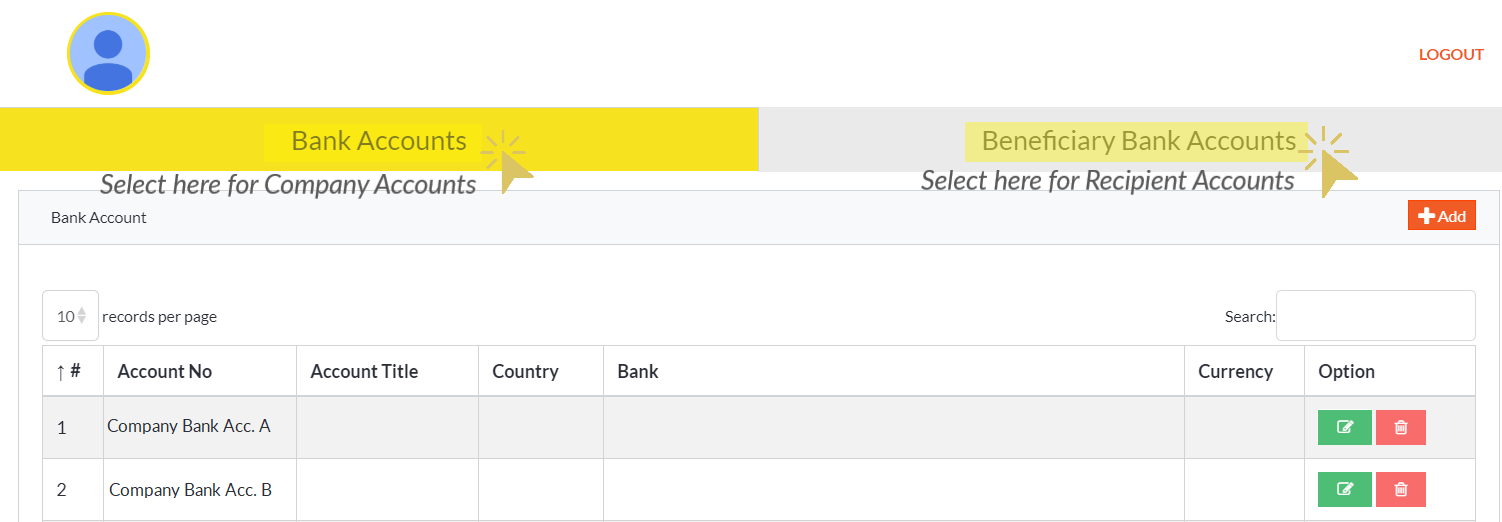Sort by Currency column header
The image size is (1502, 522).
tap(1235, 372)
